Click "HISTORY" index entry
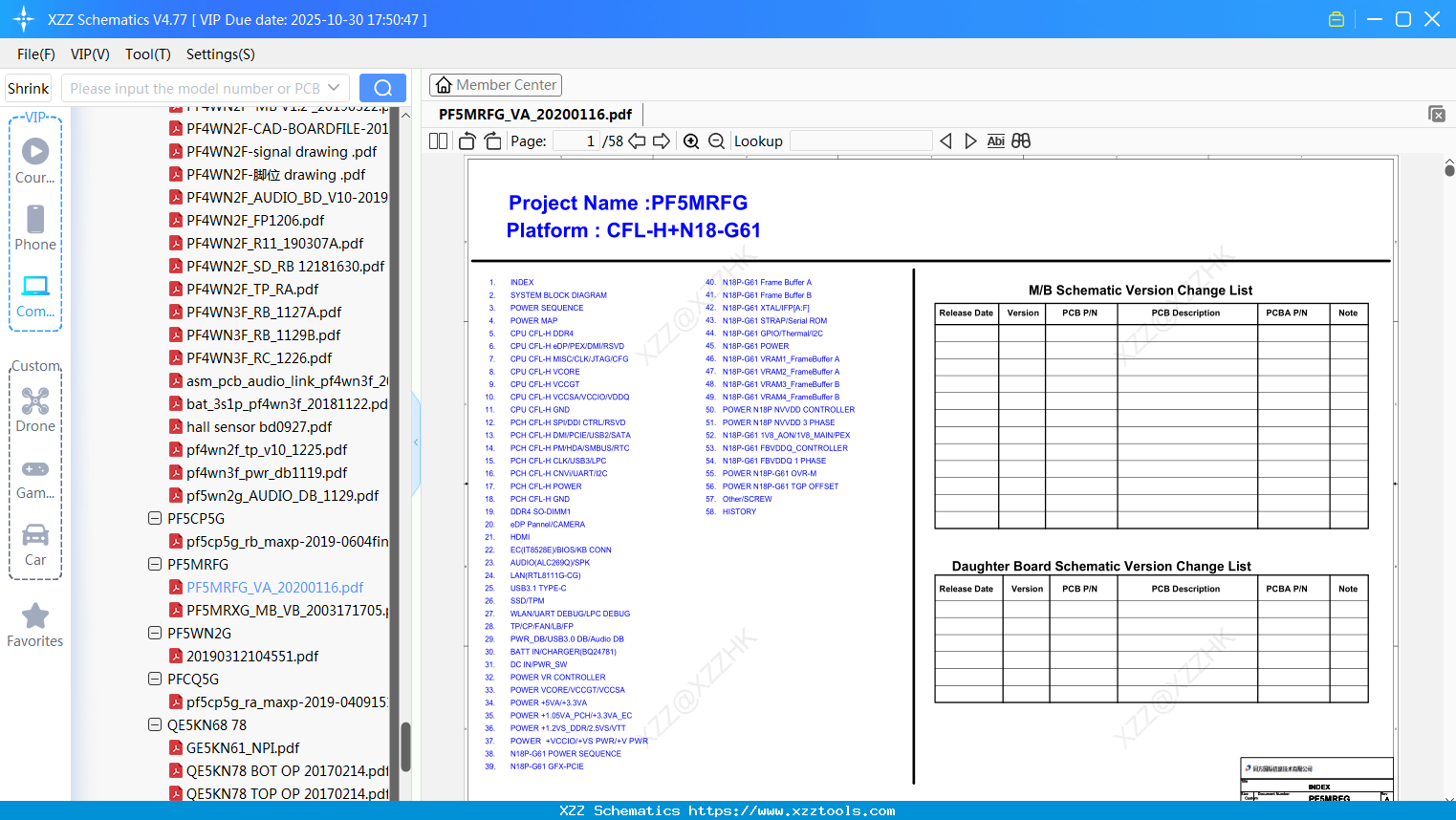Image resolution: width=1456 pixels, height=820 pixels. coord(739,511)
